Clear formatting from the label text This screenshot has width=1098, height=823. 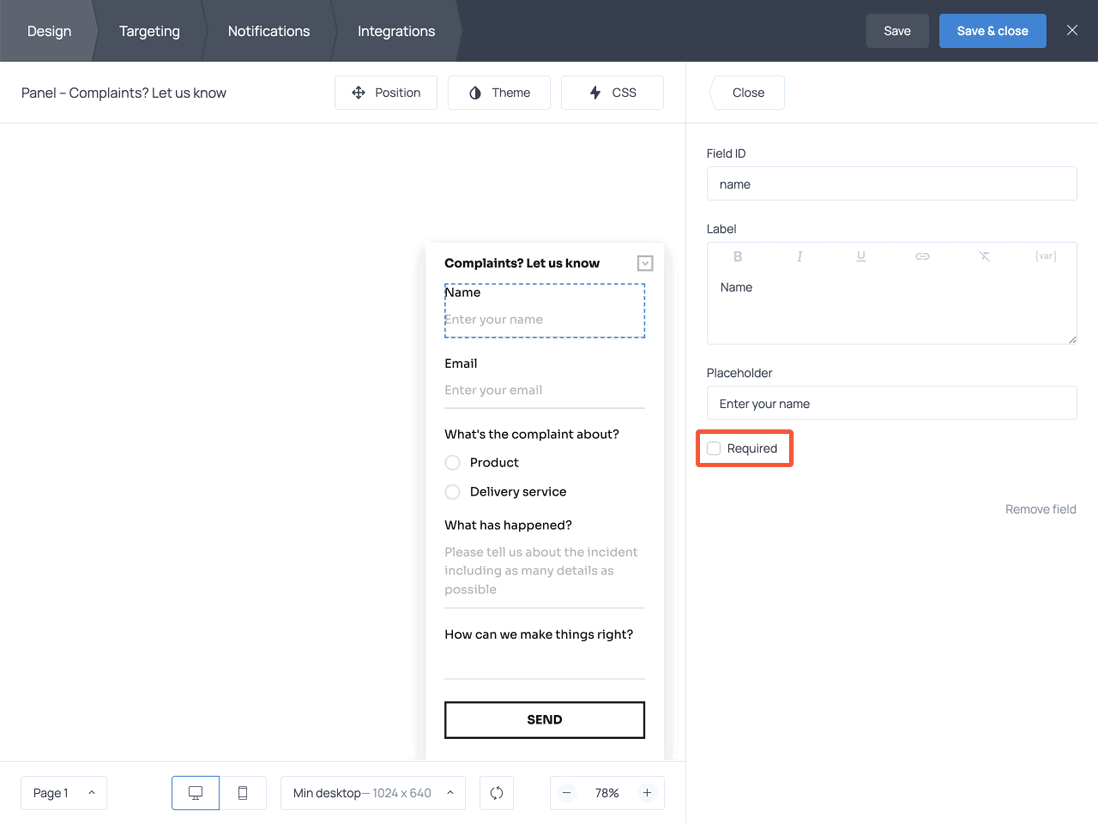[984, 256]
